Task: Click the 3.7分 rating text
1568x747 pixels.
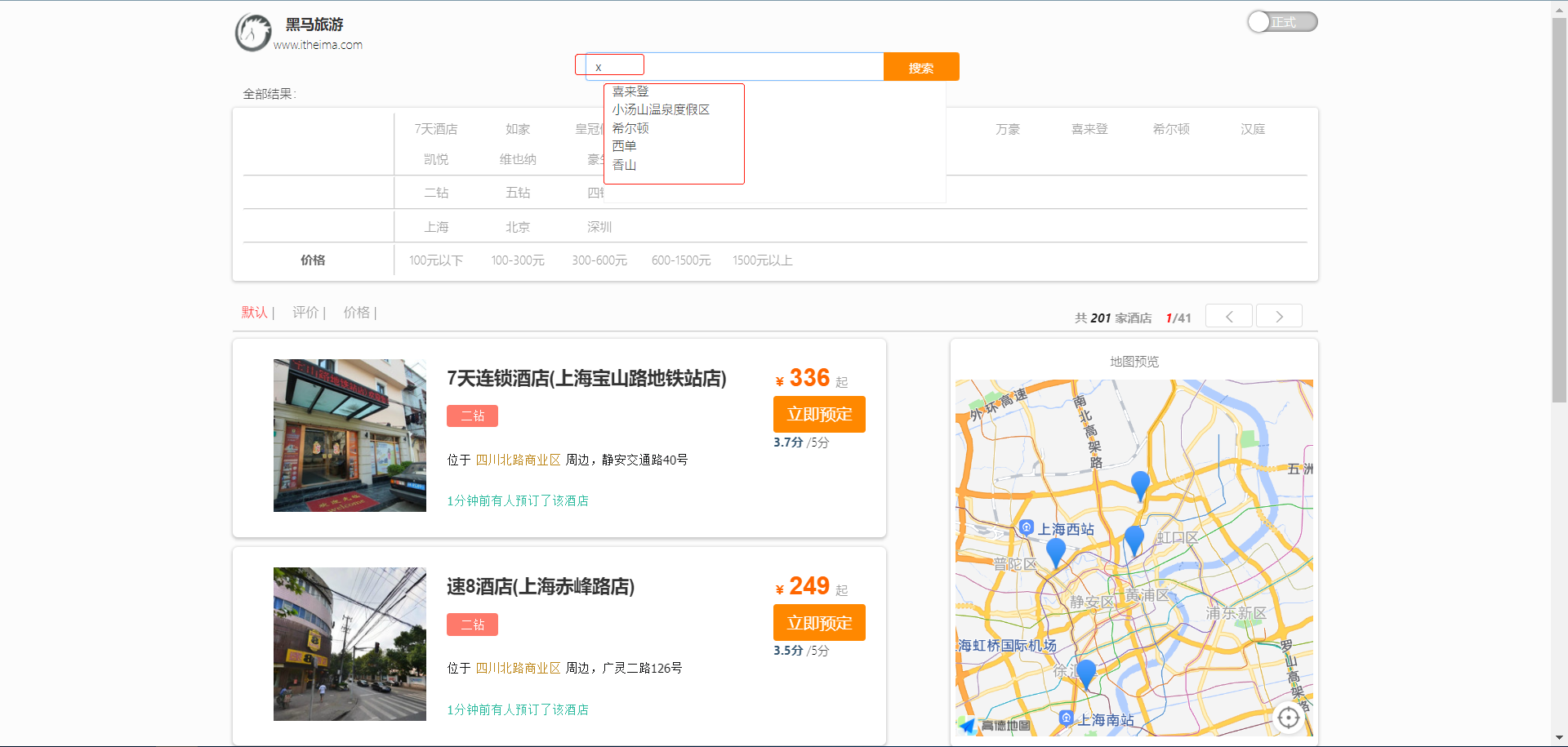Action: pyautogui.click(x=788, y=442)
